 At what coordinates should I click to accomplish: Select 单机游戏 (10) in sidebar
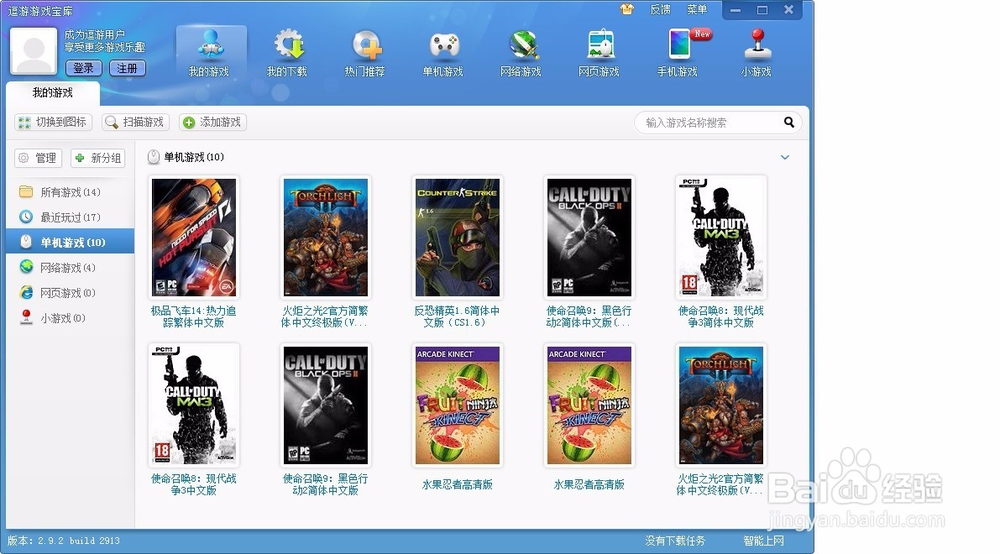70,242
